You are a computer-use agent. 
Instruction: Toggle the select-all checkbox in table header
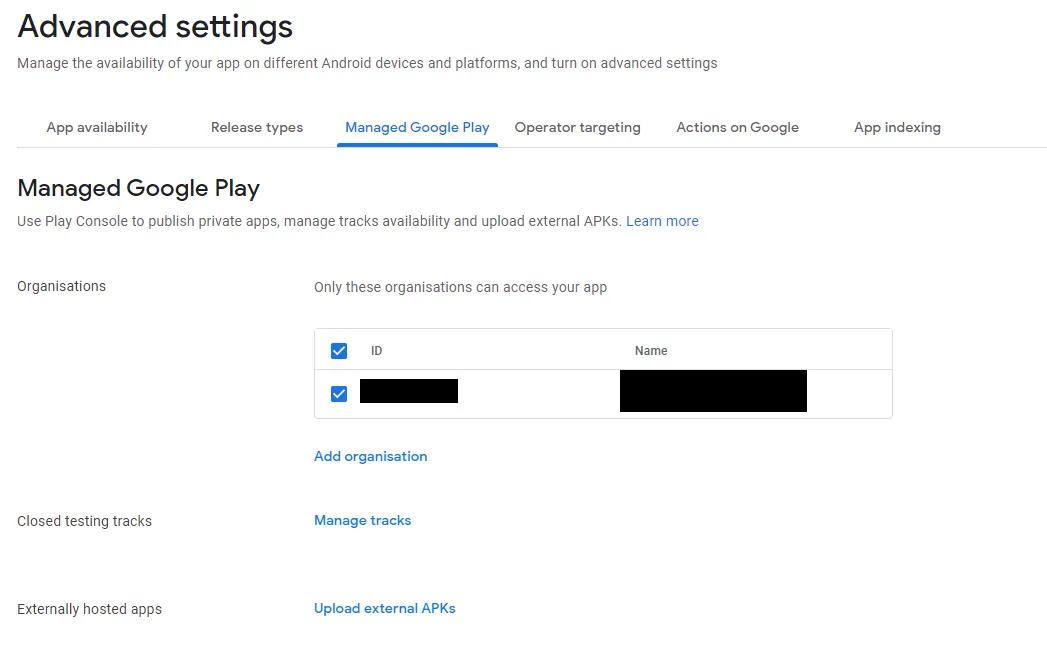point(339,351)
